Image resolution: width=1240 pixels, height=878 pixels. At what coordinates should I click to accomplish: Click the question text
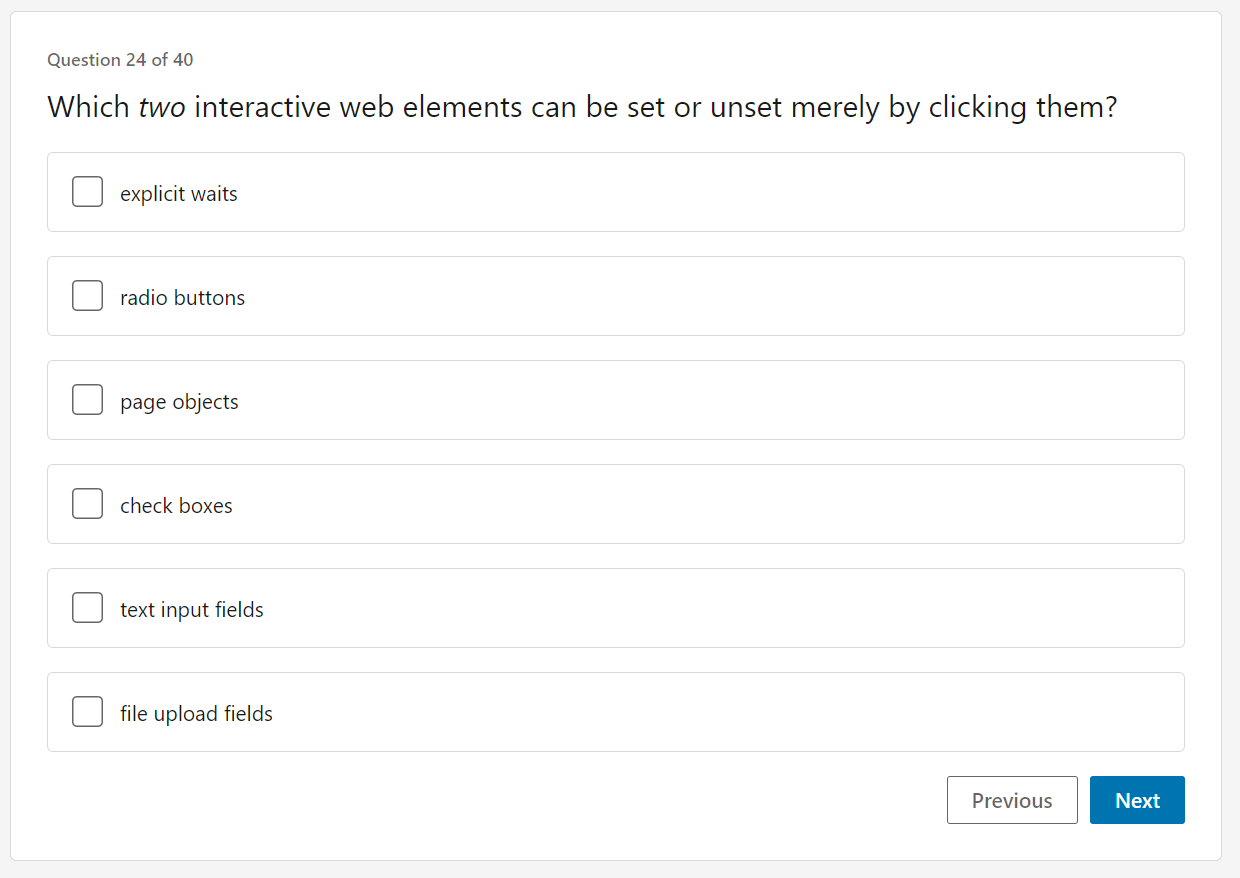click(583, 107)
